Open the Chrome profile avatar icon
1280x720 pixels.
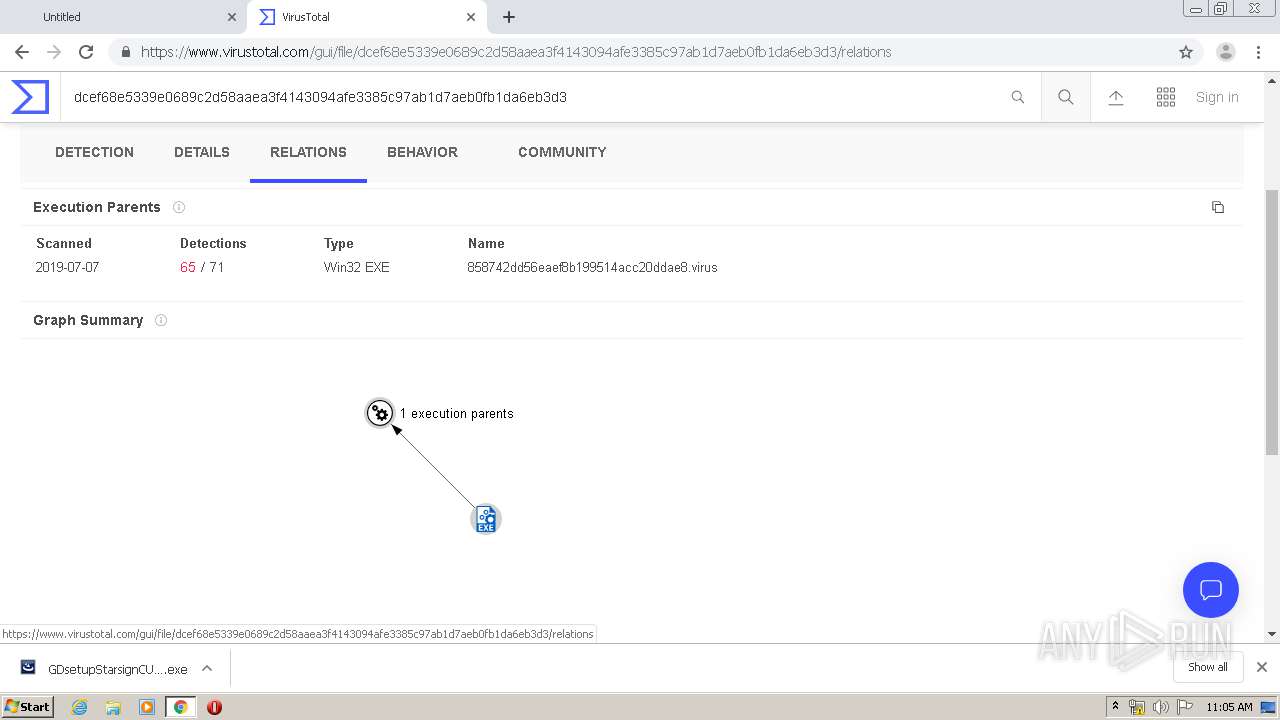click(1226, 52)
